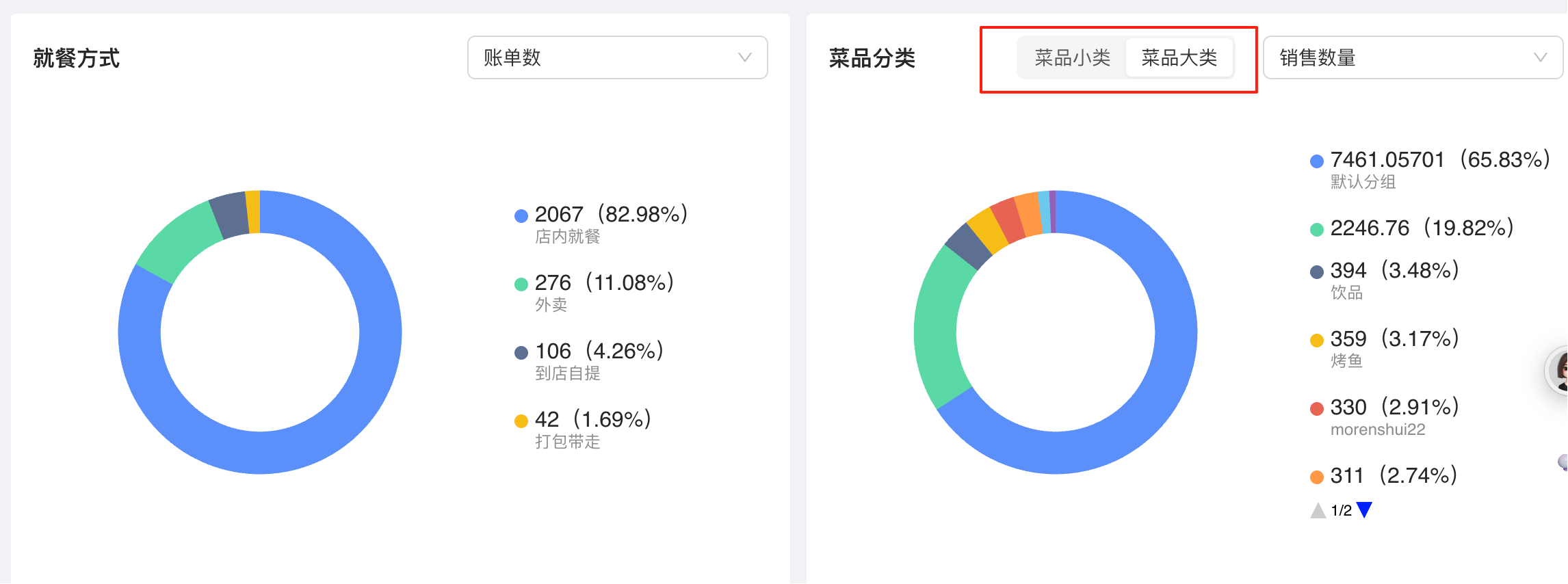Open the 账单数 dropdown
Image resolution: width=1568 pixels, height=584 pixels.
(x=616, y=58)
